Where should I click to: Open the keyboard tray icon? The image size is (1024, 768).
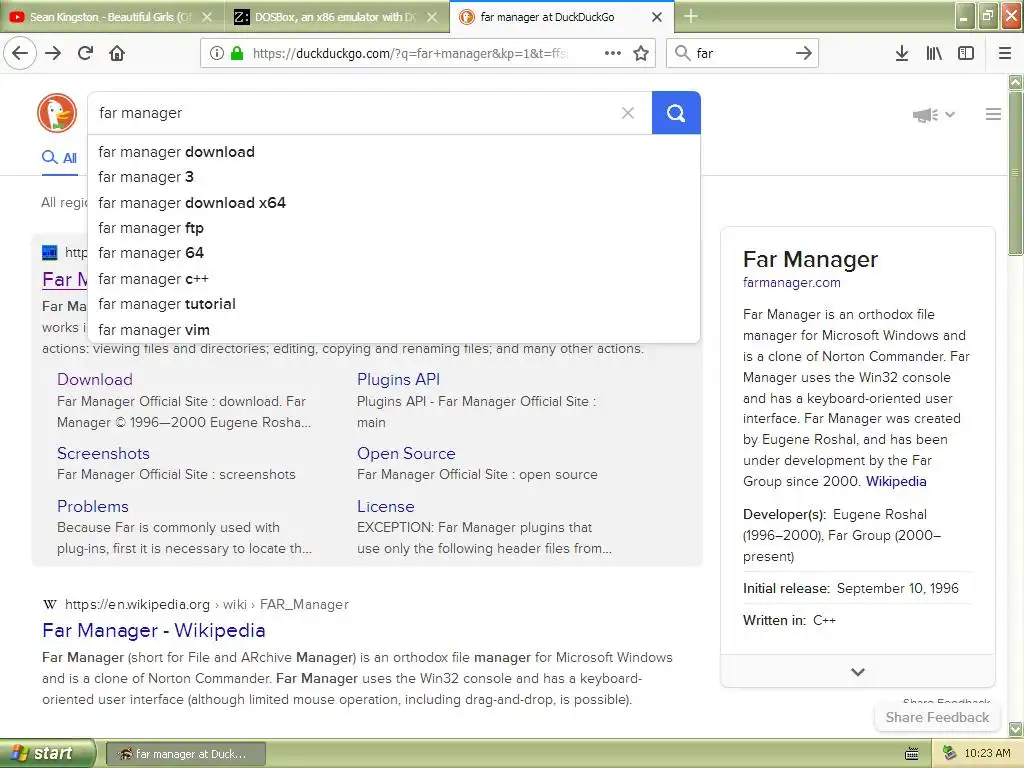click(x=912, y=754)
